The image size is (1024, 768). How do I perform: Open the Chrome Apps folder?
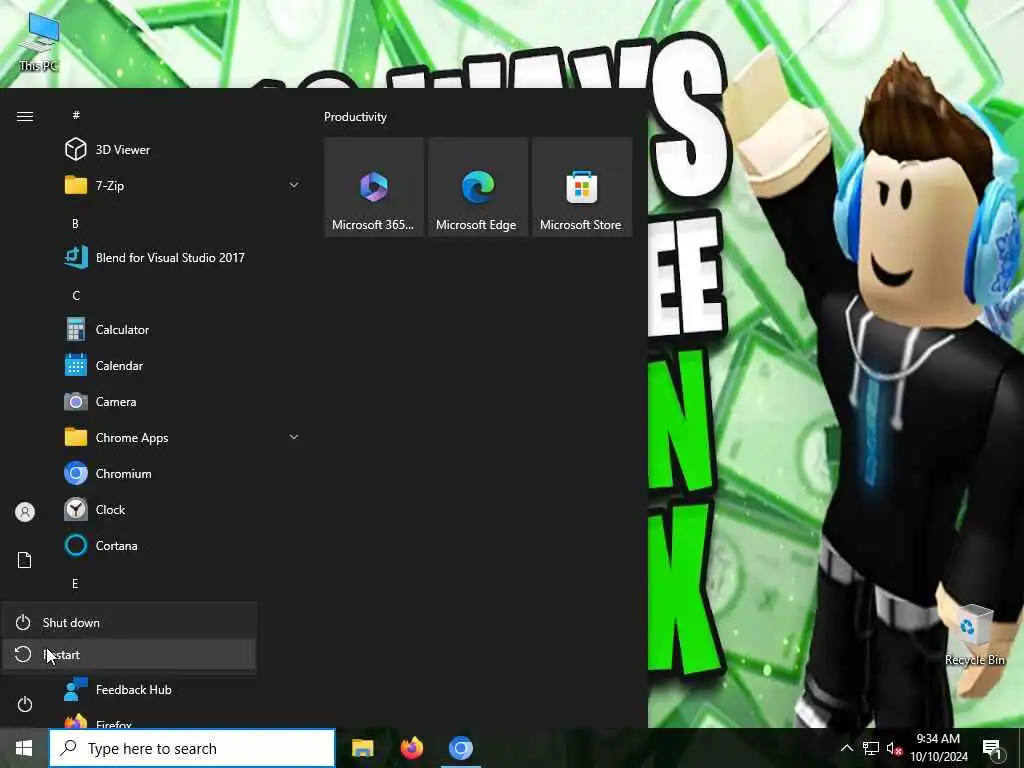(182, 438)
